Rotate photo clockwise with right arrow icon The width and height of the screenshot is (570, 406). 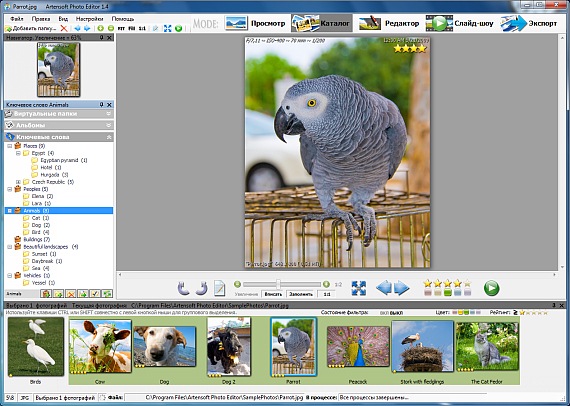201,288
